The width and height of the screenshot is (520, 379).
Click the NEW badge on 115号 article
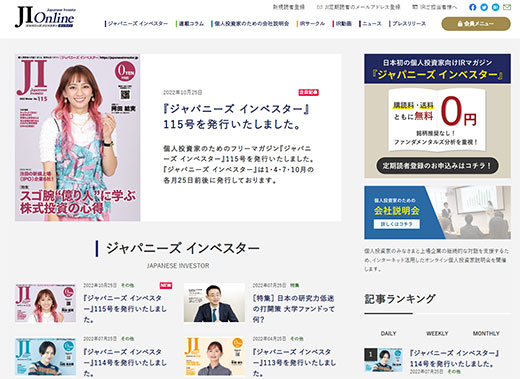pos(166,286)
